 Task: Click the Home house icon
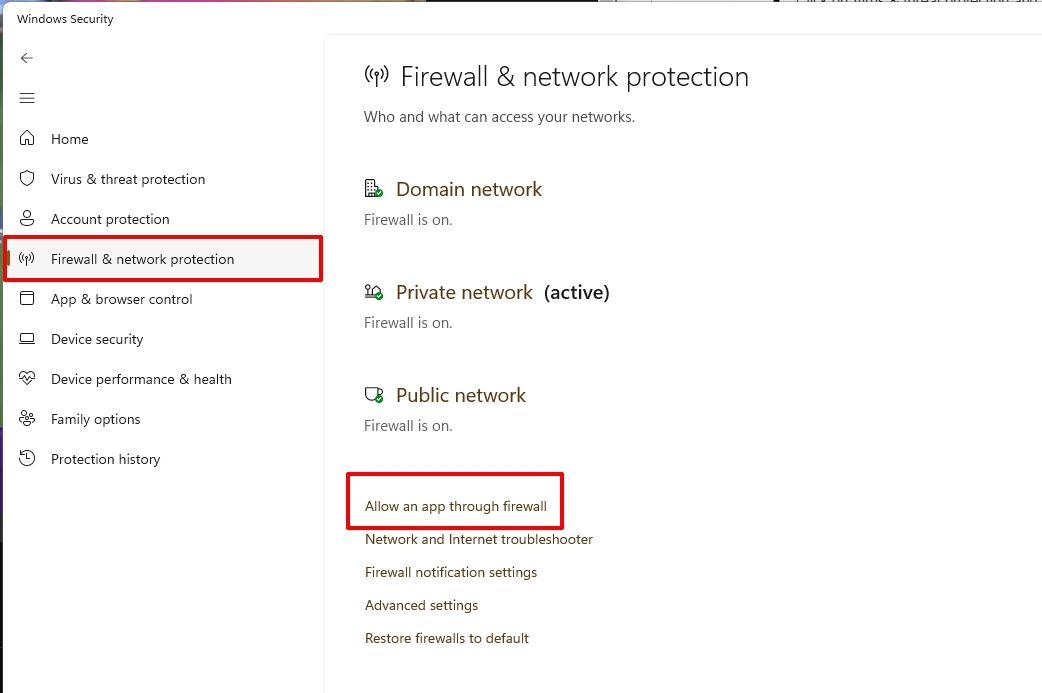point(27,138)
